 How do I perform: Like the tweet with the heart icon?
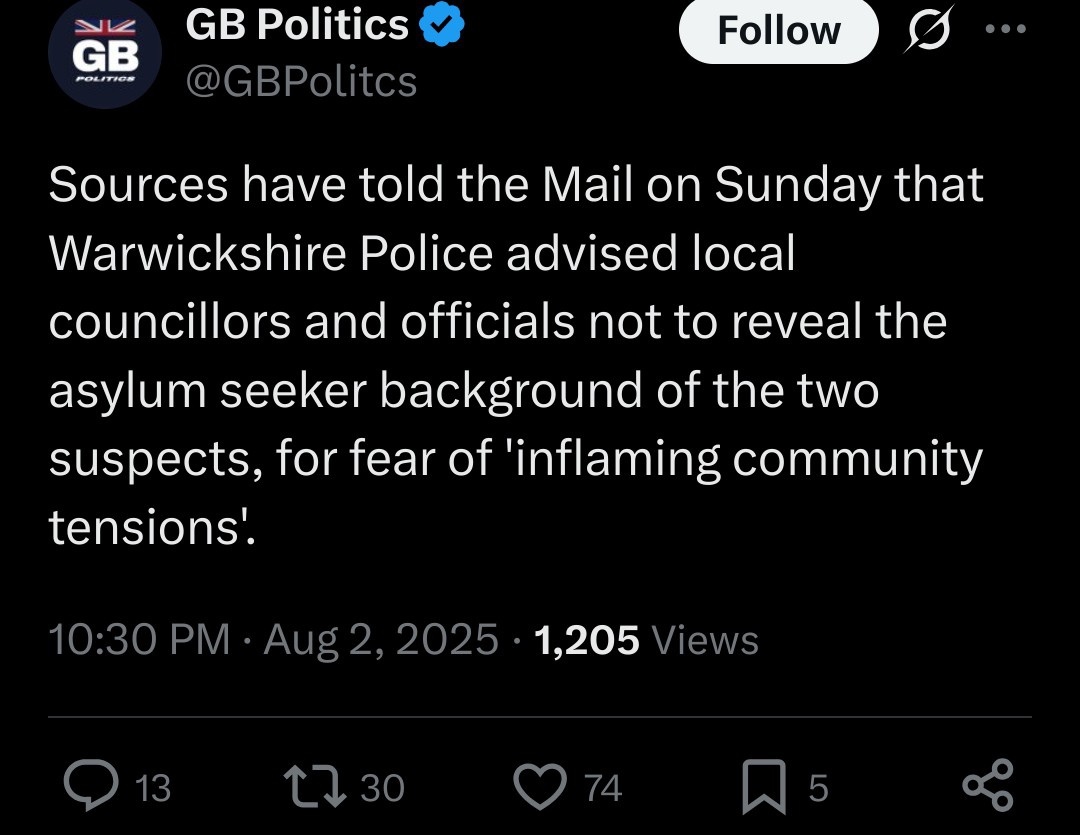pyautogui.click(x=540, y=787)
